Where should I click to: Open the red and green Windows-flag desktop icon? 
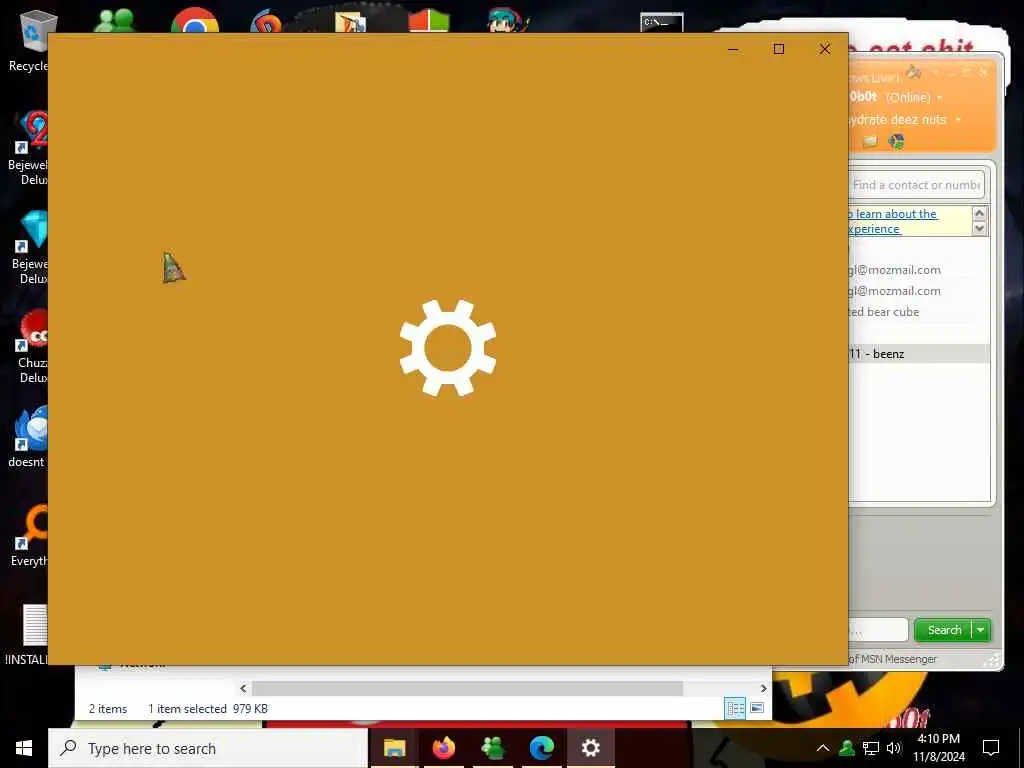click(x=429, y=22)
